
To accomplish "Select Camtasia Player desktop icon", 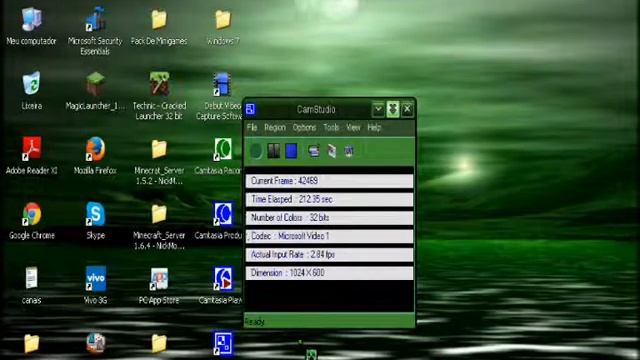I will 221,285.
